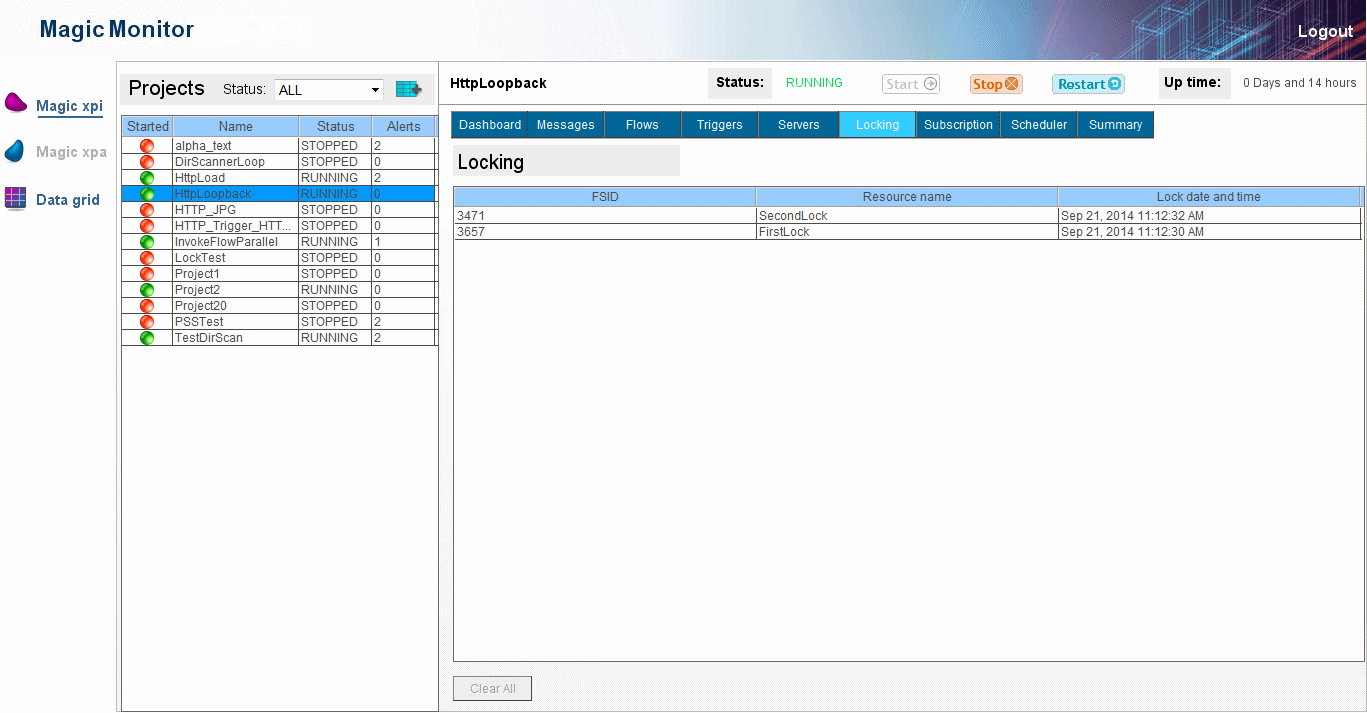This screenshot has width=1367, height=713.
Task: Select the HTTP_JPG project name
Action: [x=205, y=210]
